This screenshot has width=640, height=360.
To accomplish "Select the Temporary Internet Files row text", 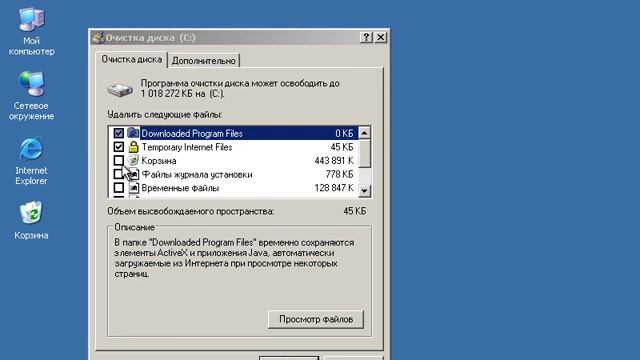I will pyautogui.click(x=187, y=147).
